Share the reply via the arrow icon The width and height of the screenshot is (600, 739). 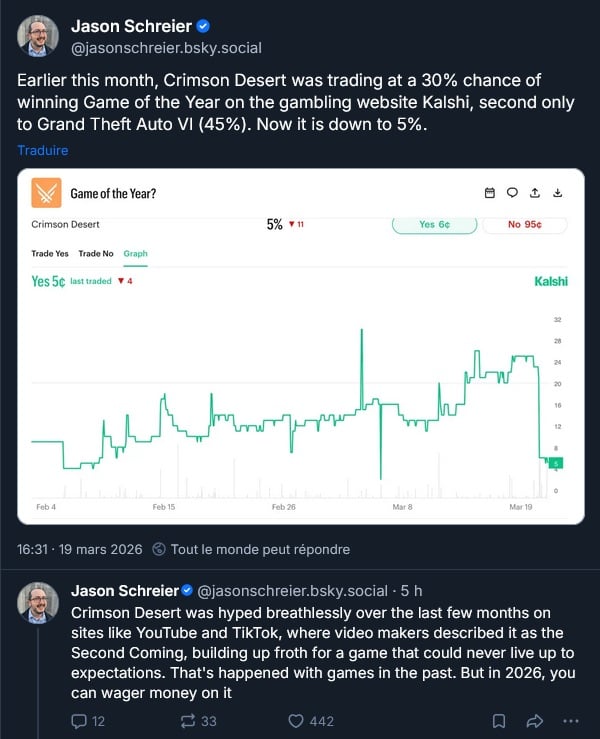point(534,720)
